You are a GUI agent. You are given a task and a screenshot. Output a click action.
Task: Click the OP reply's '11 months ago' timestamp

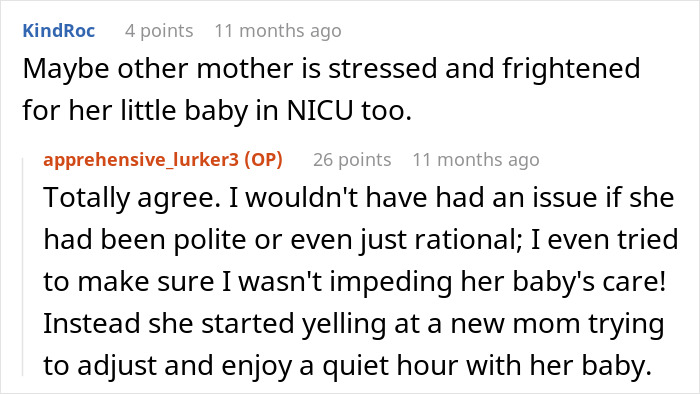[x=476, y=160]
